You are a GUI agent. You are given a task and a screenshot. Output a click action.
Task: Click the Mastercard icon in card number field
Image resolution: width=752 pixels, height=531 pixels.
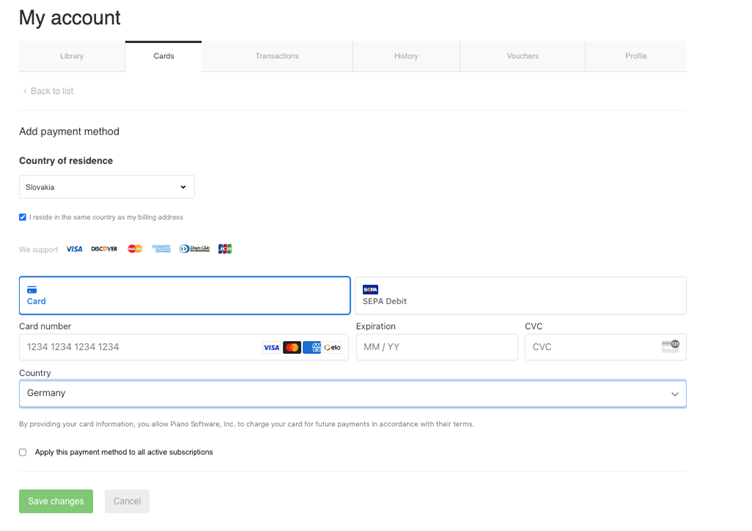(x=292, y=347)
